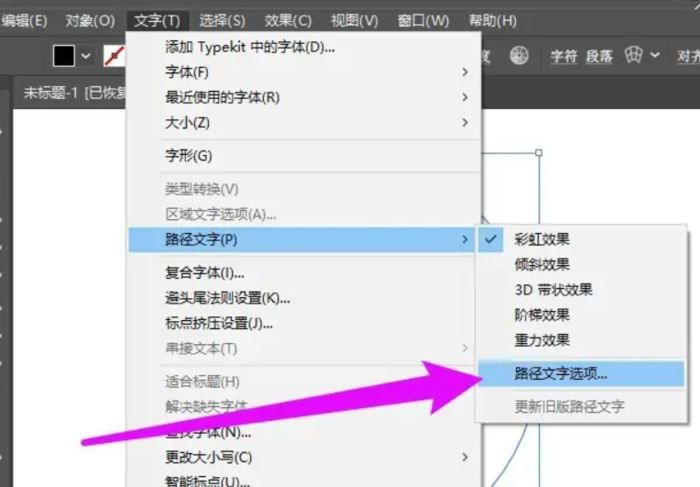
Task: Open the 窗口(W) menu
Action: click(423, 21)
